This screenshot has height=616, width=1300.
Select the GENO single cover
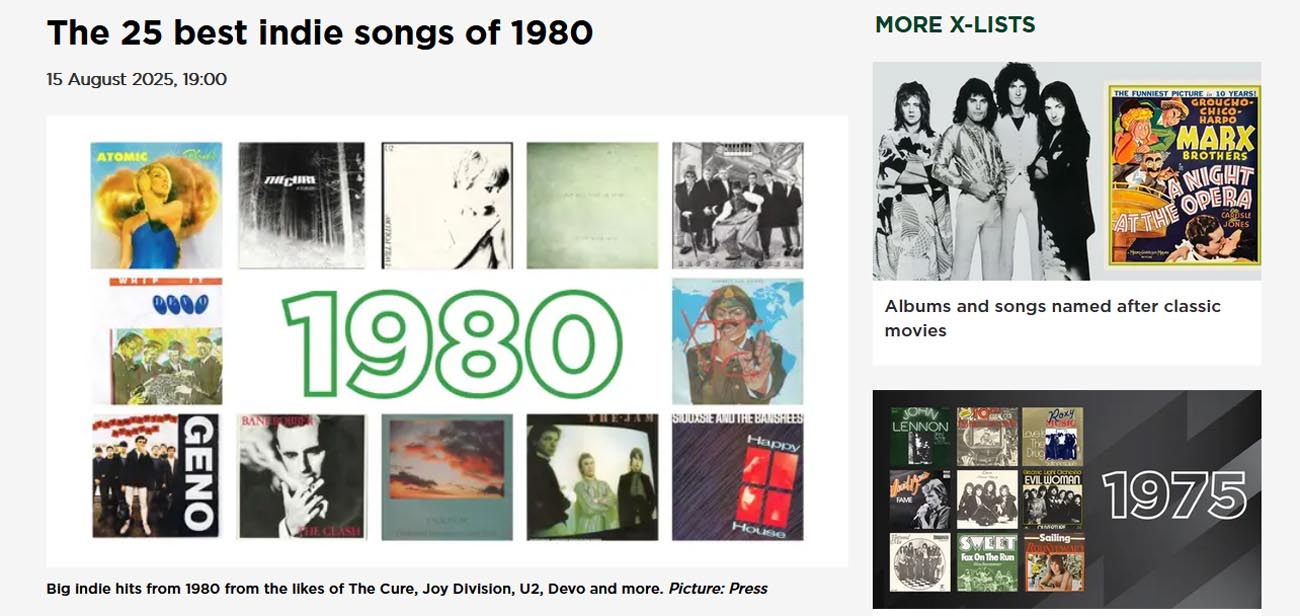(x=156, y=477)
